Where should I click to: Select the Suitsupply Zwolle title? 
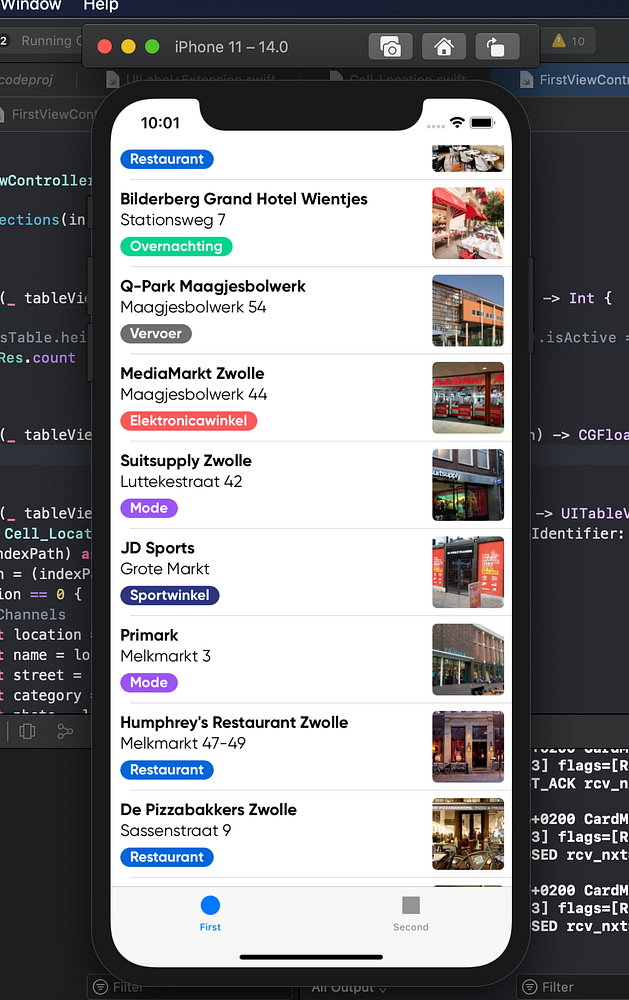tap(186, 460)
